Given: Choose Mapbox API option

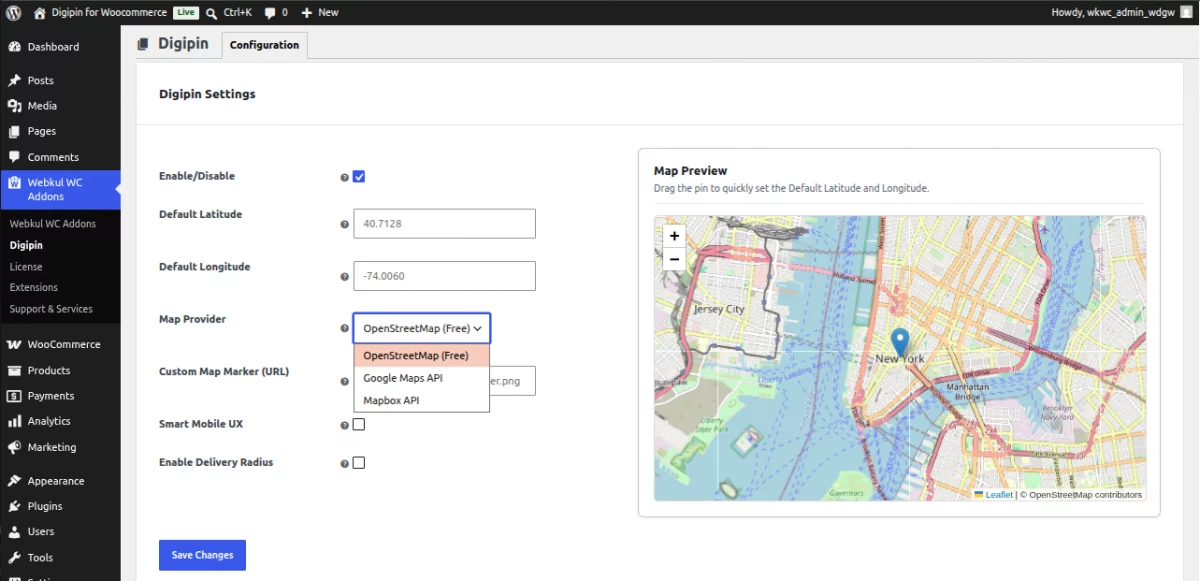Looking at the screenshot, I should (422, 400).
